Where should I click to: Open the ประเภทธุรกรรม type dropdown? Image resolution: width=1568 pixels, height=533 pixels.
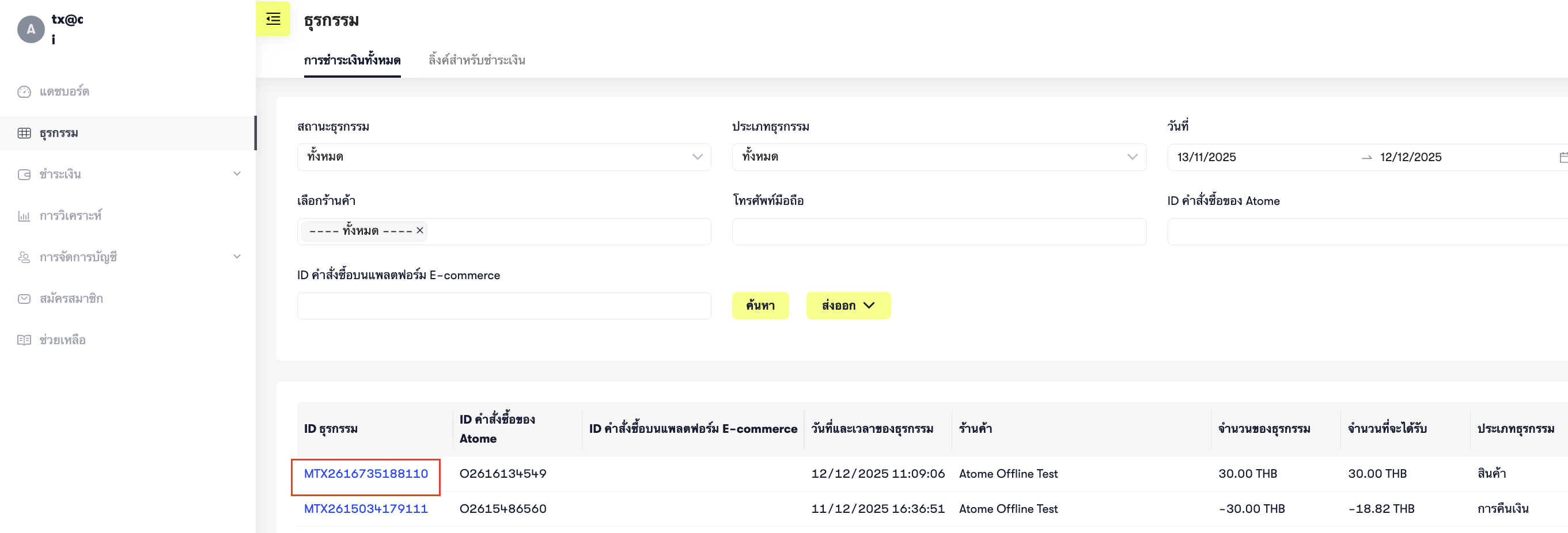click(x=938, y=157)
